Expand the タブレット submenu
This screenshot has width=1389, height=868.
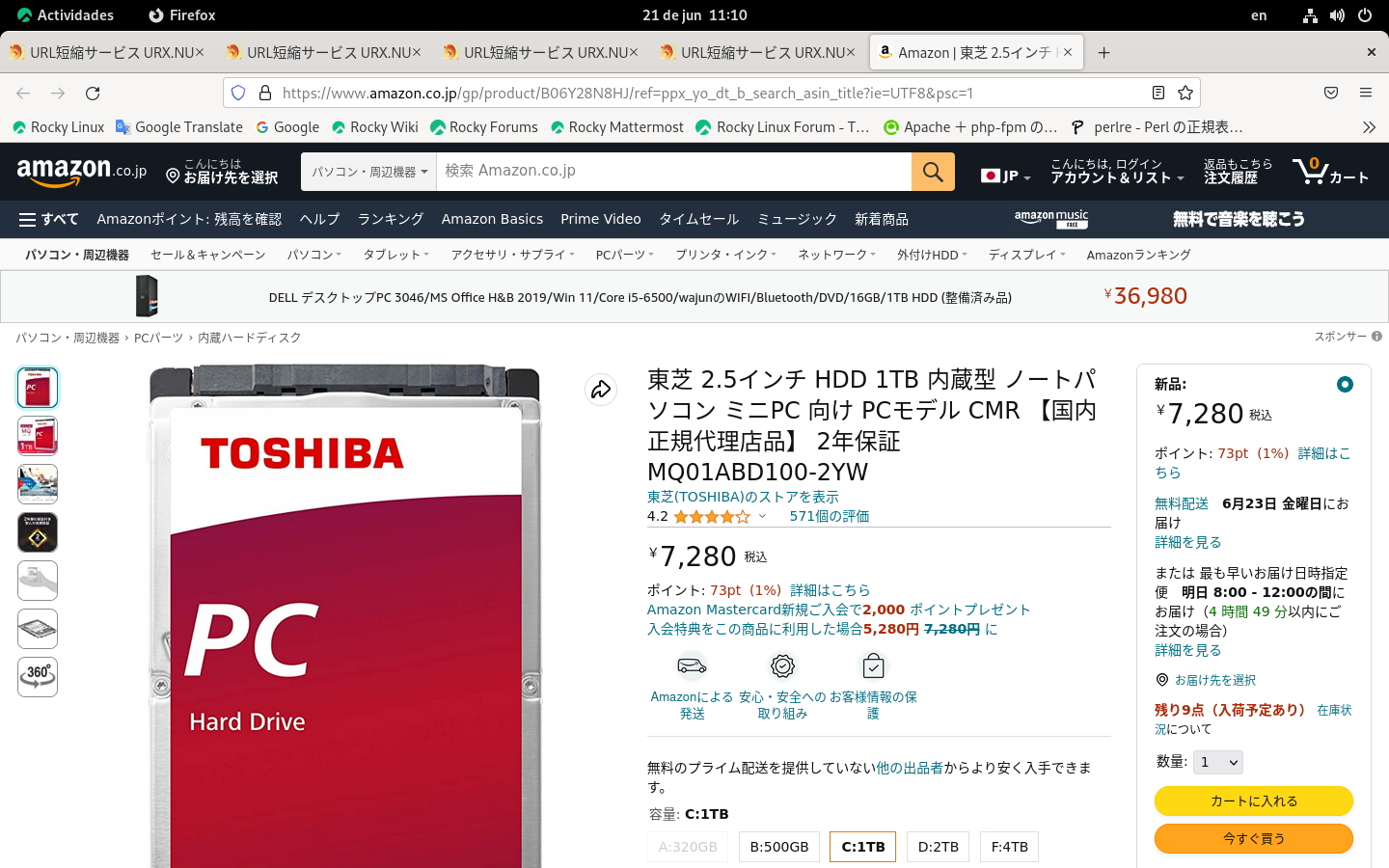pos(395,255)
